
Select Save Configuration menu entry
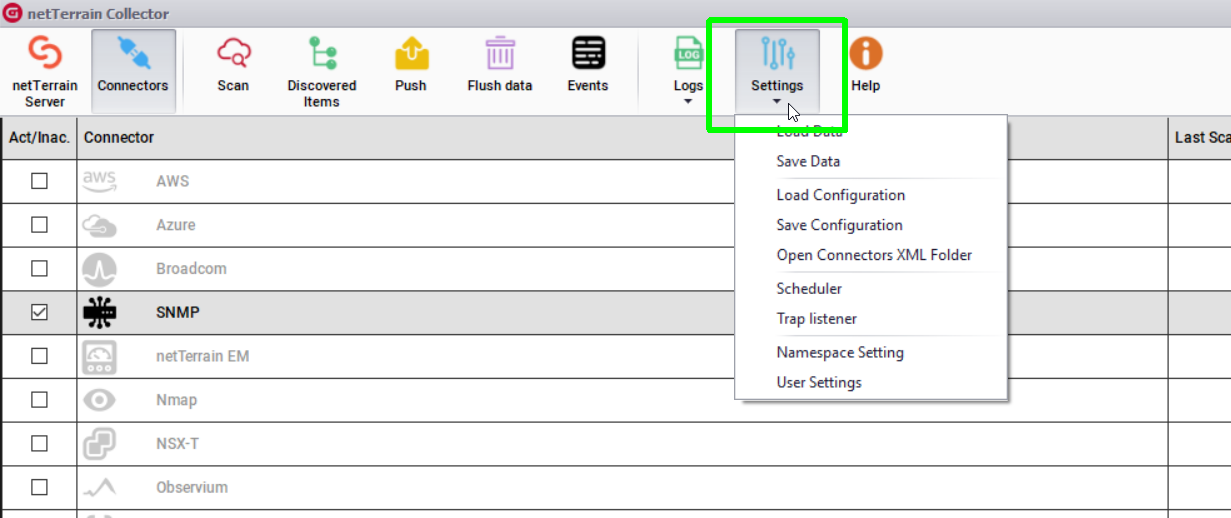pyautogui.click(x=839, y=225)
